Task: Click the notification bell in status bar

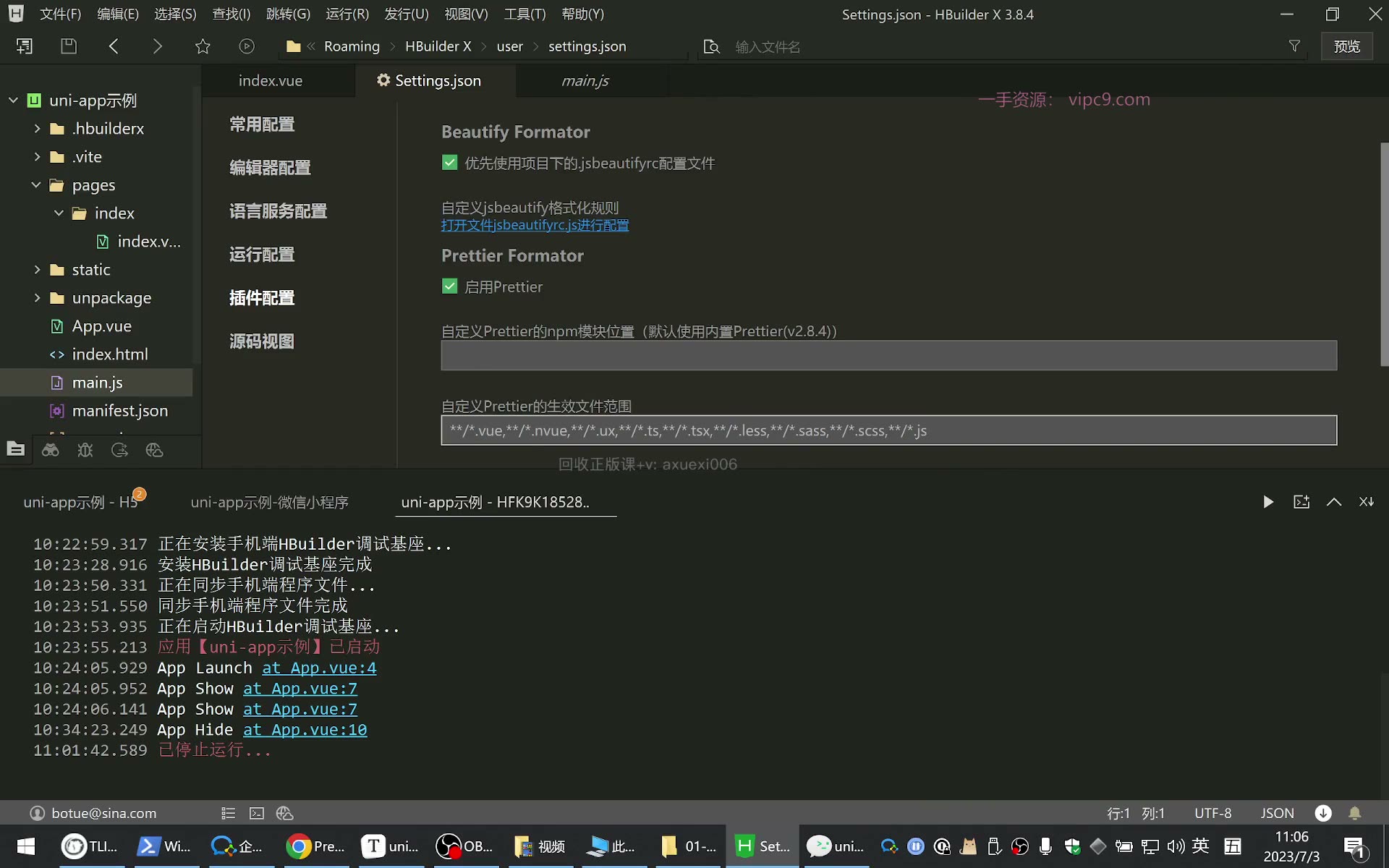Action: 1355,813
